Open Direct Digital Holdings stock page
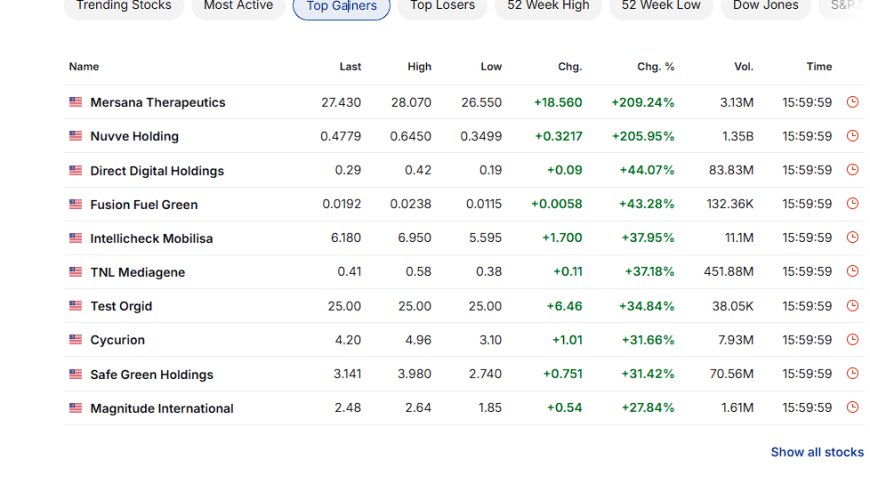The height and width of the screenshot is (492, 870). tap(157, 171)
